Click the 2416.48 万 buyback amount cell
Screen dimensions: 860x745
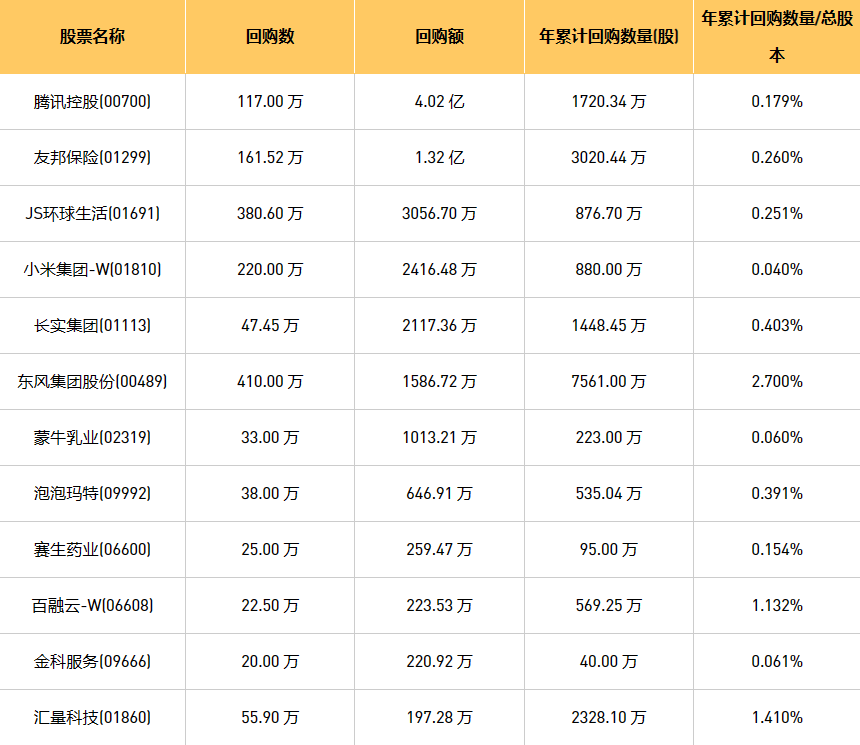[x=439, y=269]
